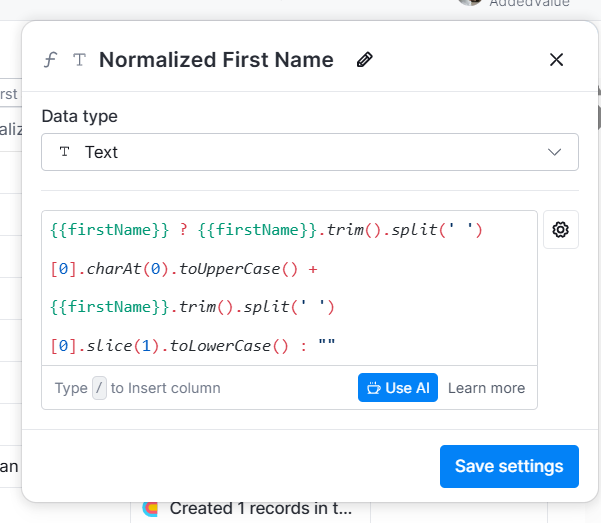The image size is (601, 523).
Task: Click the first line of the formula
Action: (x=266, y=230)
